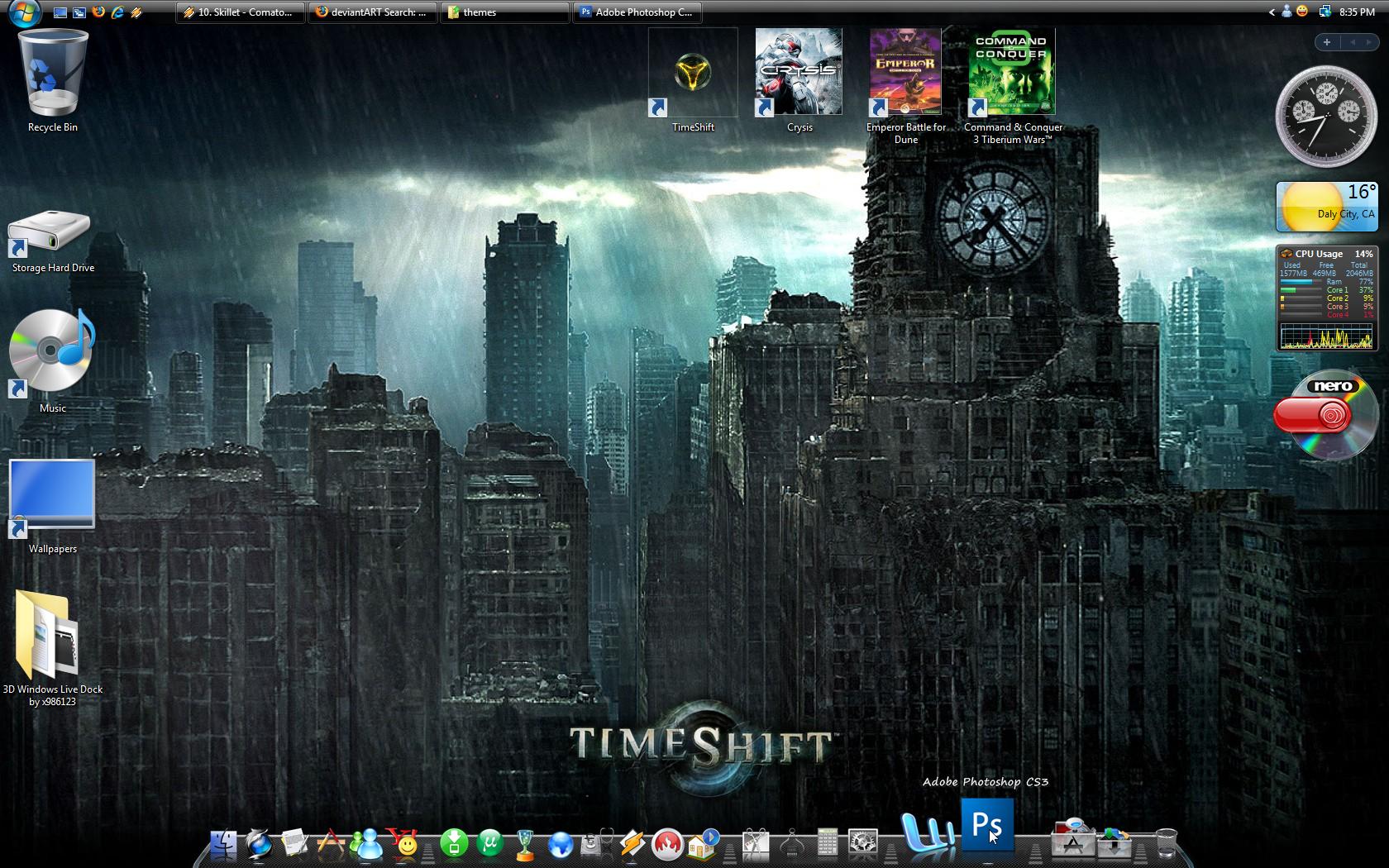Click the sidebar add gadgets plus button

click(x=1327, y=42)
